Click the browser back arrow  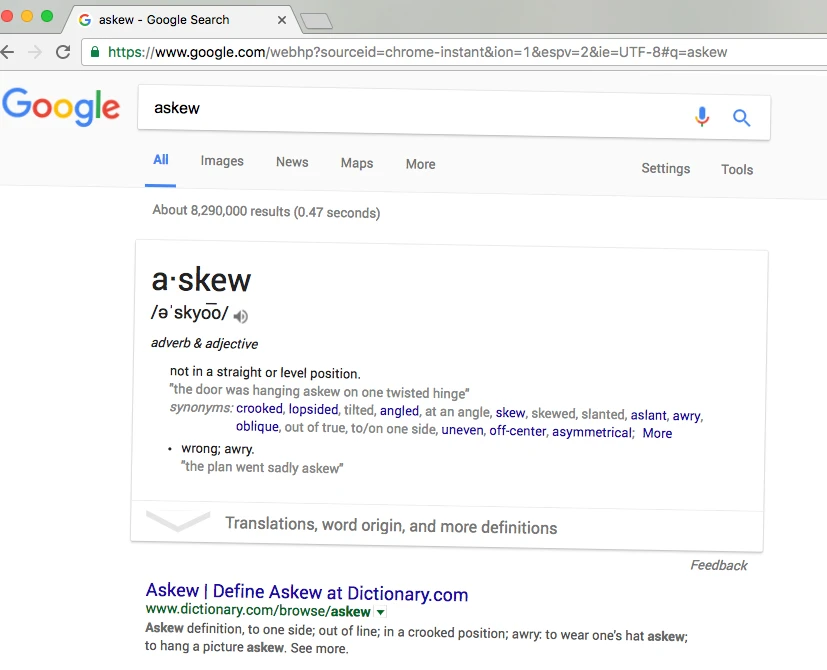(7, 52)
